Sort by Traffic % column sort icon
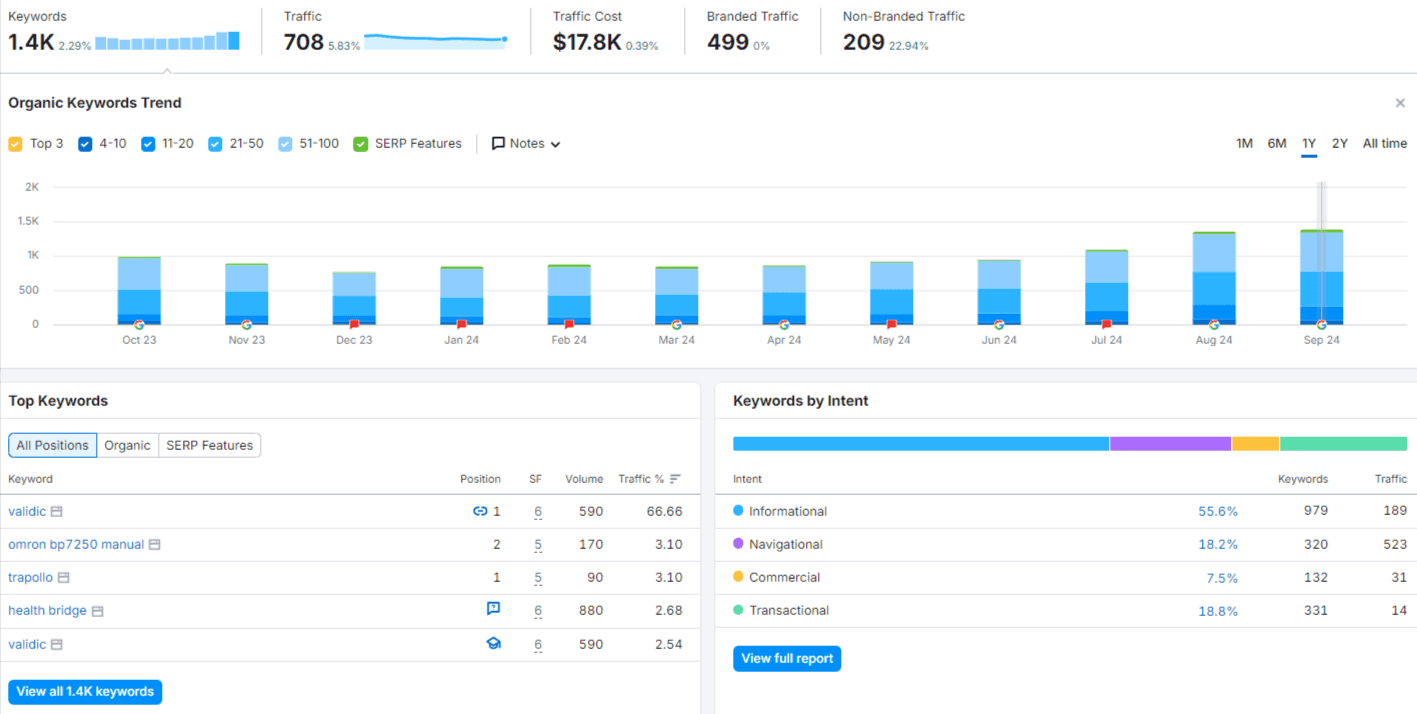The image size is (1417, 714). (676, 479)
